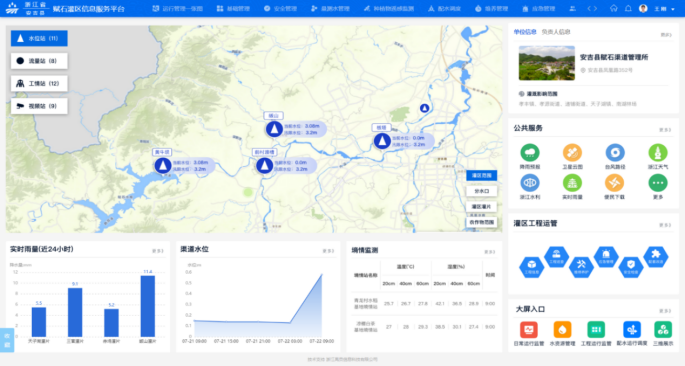Expand 更多 in the 实时雨量 panel

(157, 251)
